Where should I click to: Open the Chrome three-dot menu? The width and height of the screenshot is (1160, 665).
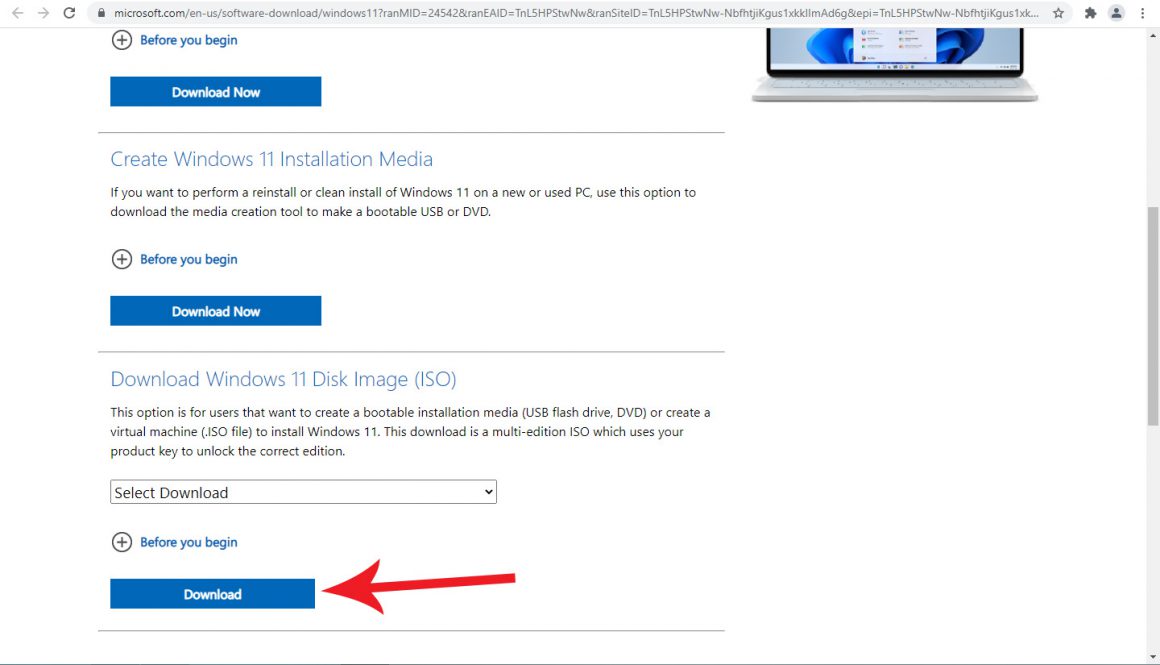(1143, 13)
